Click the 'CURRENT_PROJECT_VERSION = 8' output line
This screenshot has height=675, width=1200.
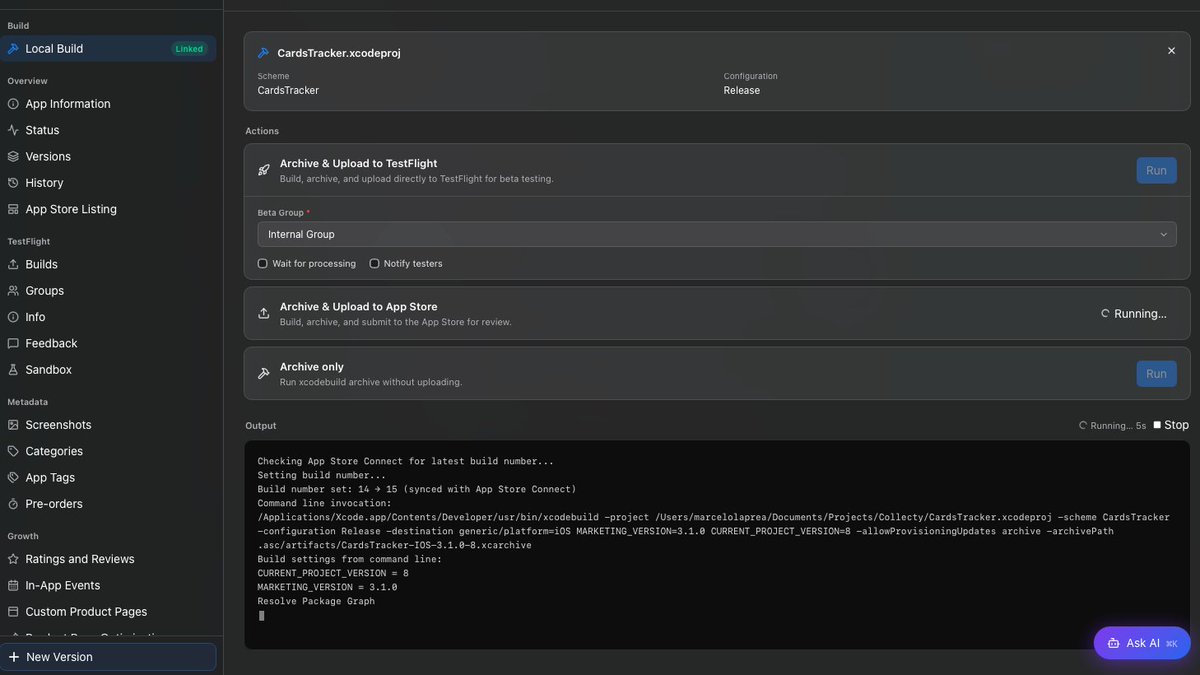(333, 573)
